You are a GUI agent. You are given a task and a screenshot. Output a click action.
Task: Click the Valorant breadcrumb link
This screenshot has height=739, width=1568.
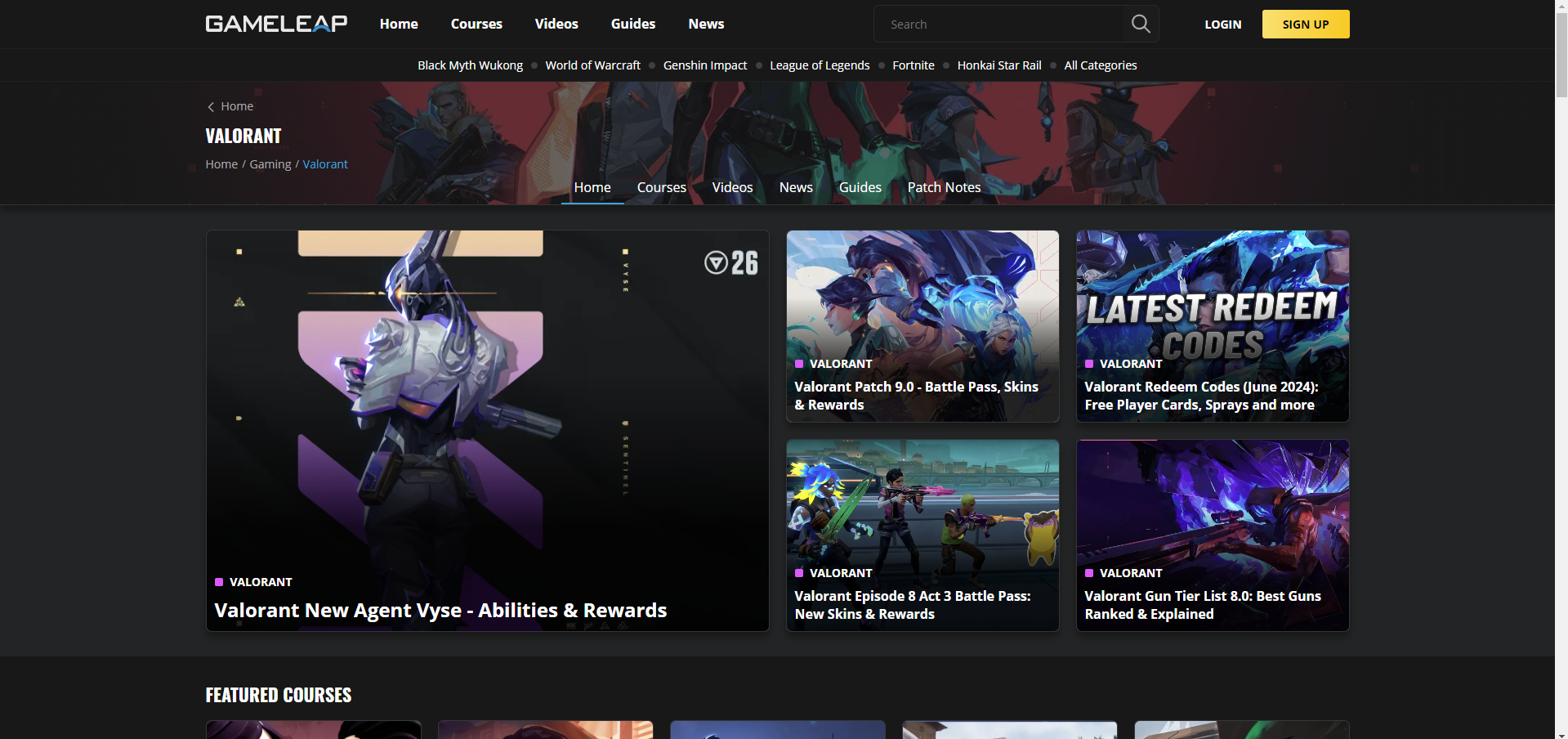(325, 164)
